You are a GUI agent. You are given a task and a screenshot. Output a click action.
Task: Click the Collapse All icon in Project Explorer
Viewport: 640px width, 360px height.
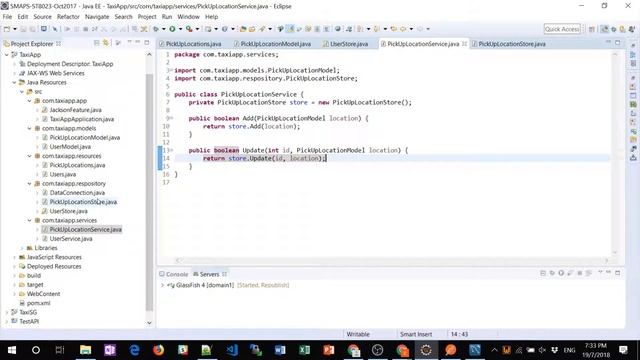pyautogui.click(x=97, y=43)
